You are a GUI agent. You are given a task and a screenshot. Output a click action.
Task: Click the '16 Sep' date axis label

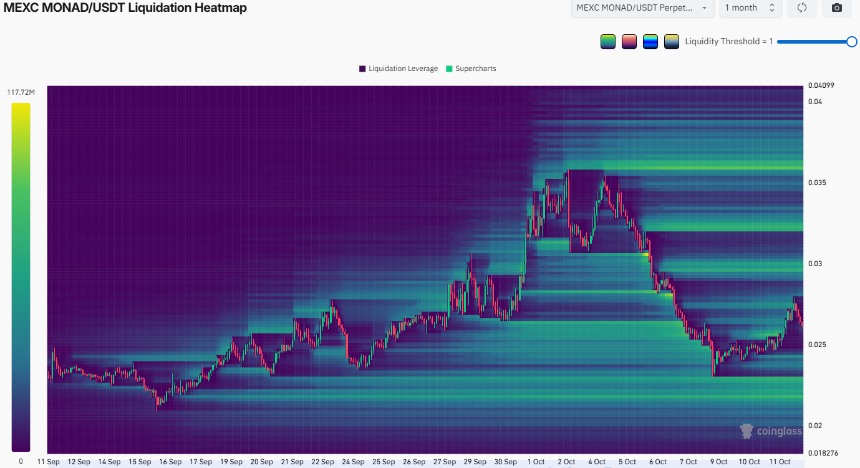tap(170, 462)
